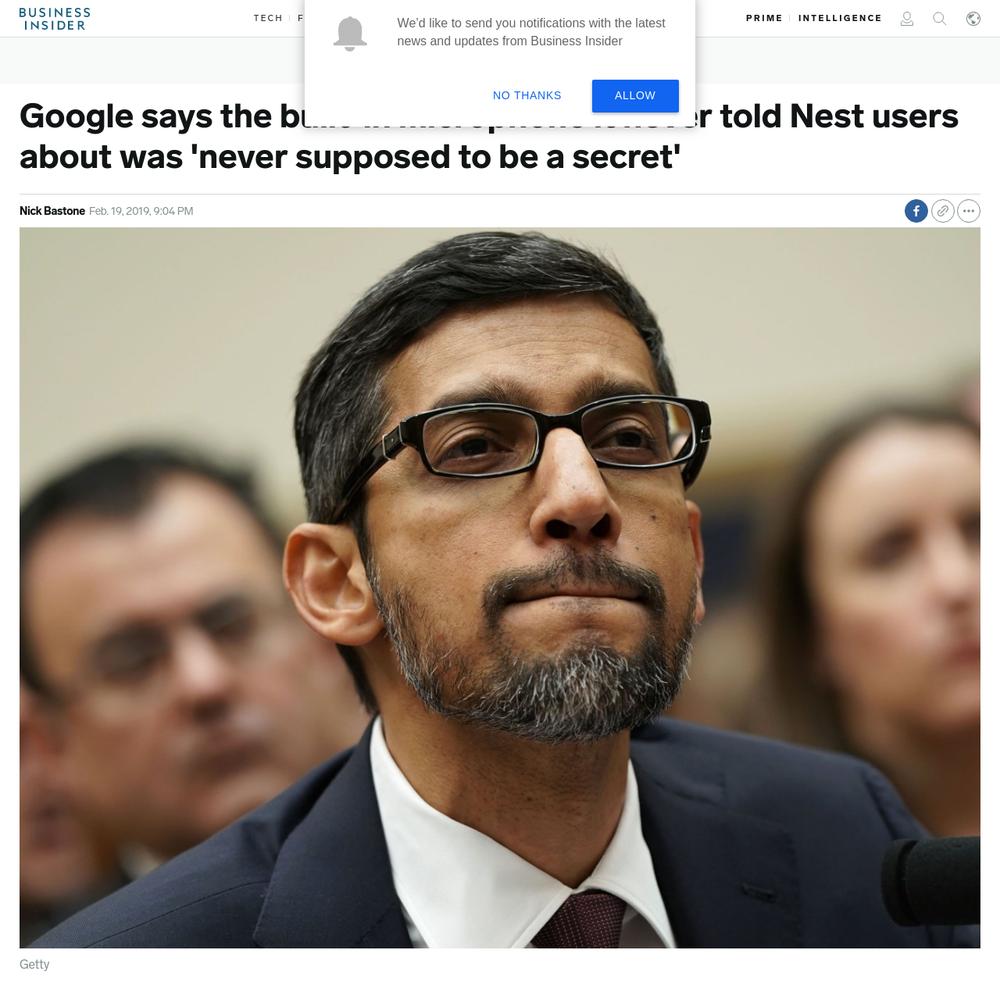Click the partially hidden nav item beside Tech

300,18
